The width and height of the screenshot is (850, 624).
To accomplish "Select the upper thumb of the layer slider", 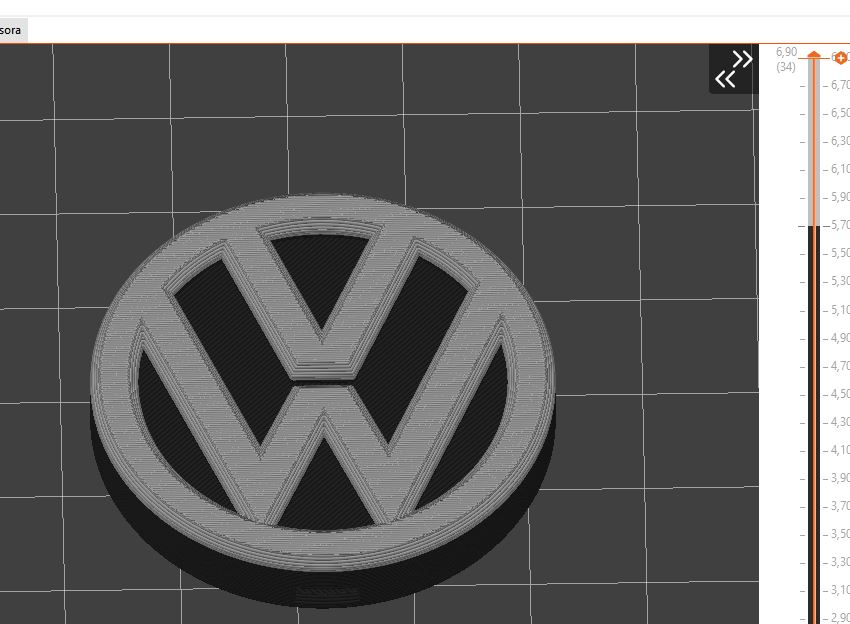I will point(814,55).
